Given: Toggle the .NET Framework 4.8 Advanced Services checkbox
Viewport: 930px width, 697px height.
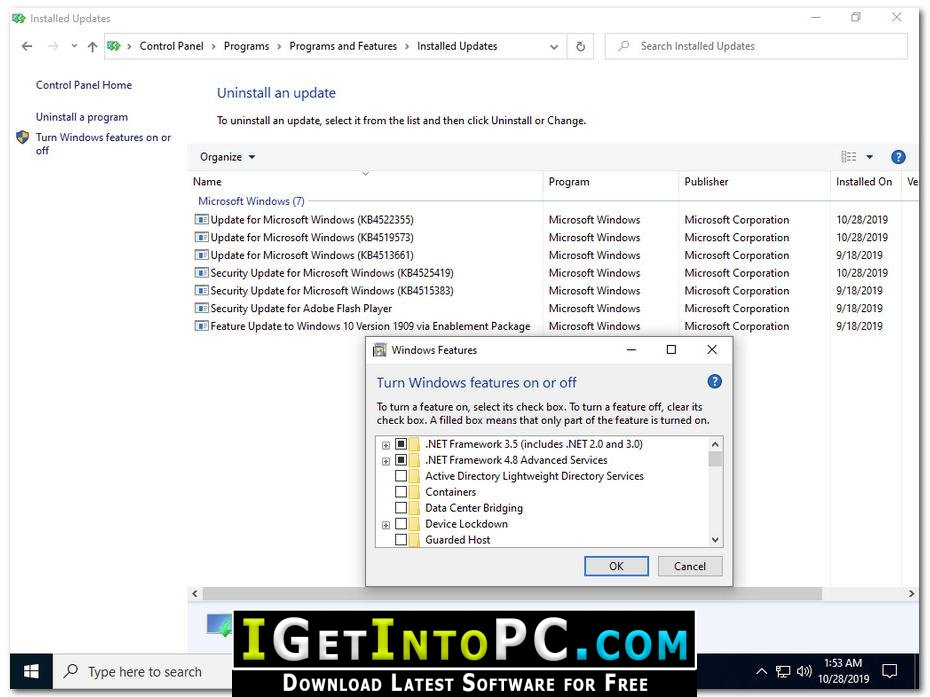Looking at the screenshot, I should point(401,460).
